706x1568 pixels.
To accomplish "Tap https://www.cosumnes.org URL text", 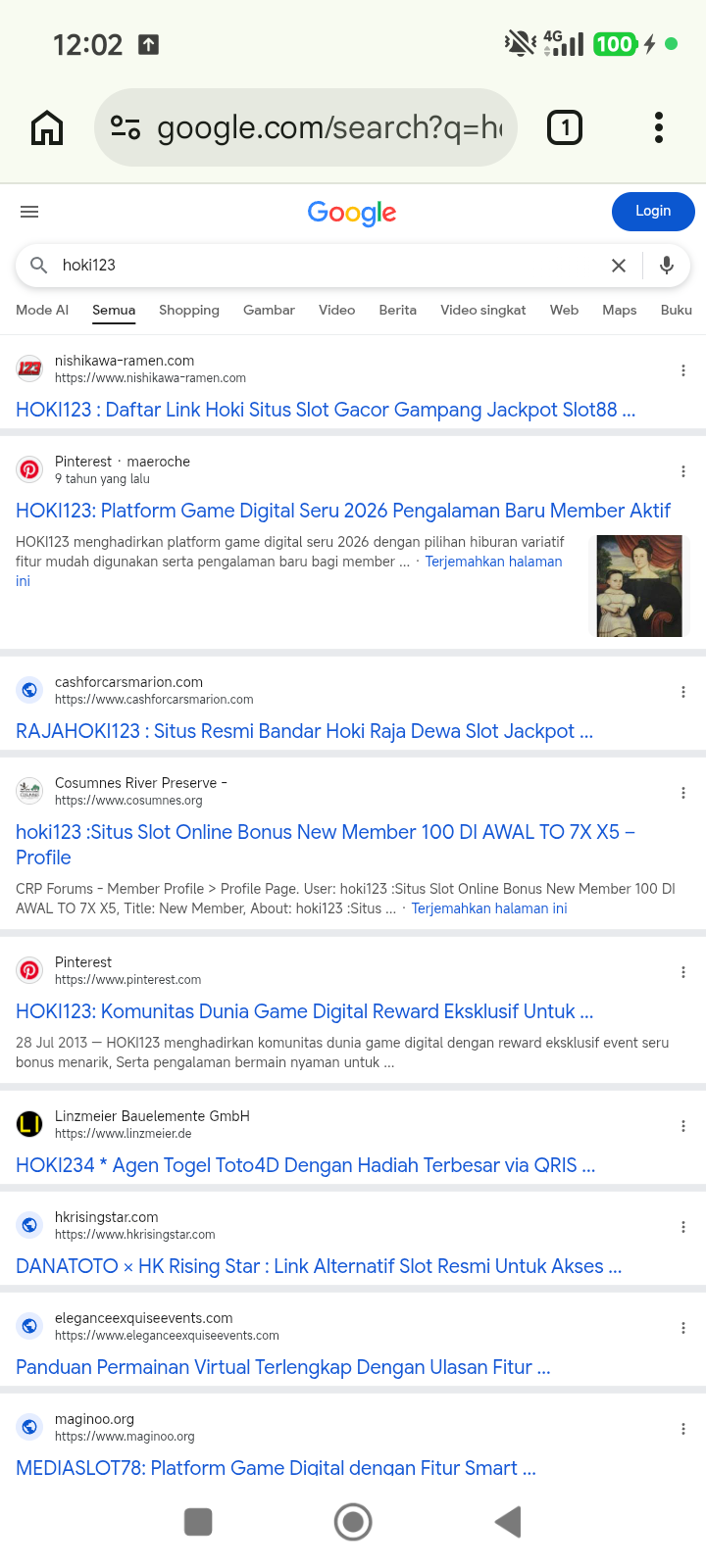I will point(128,801).
